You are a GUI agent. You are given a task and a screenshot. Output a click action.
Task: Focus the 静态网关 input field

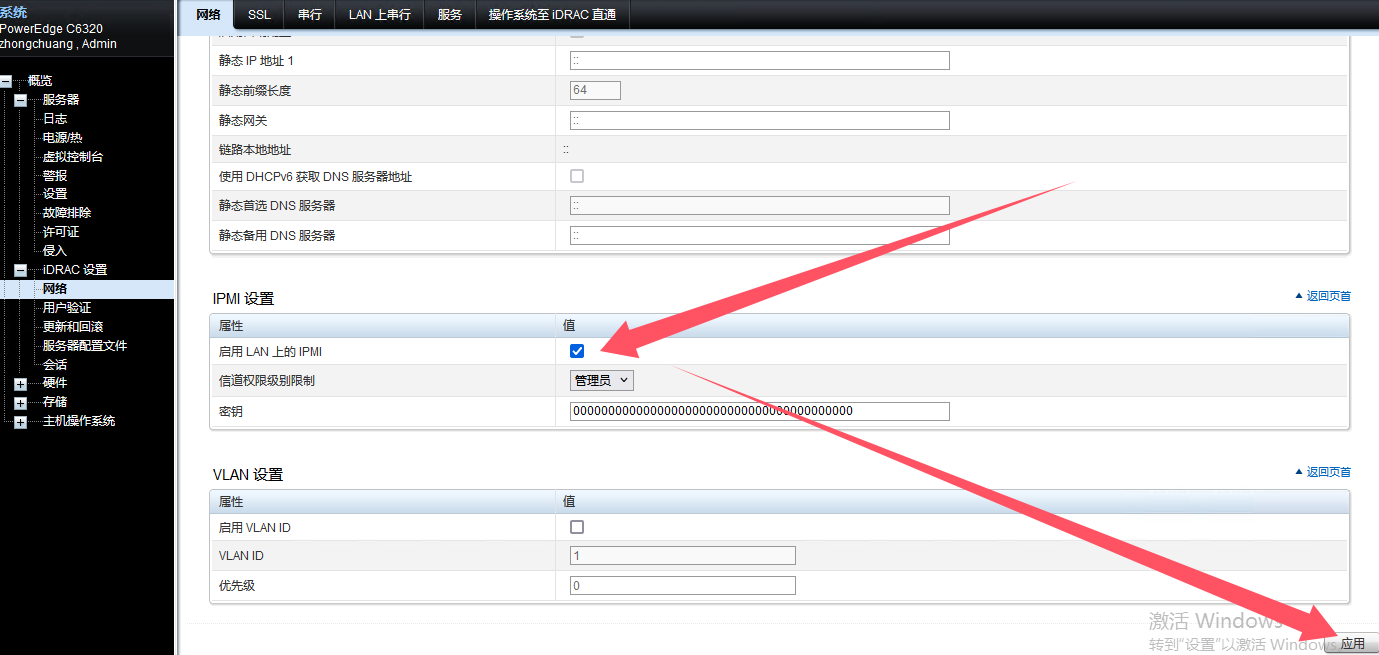click(759, 121)
